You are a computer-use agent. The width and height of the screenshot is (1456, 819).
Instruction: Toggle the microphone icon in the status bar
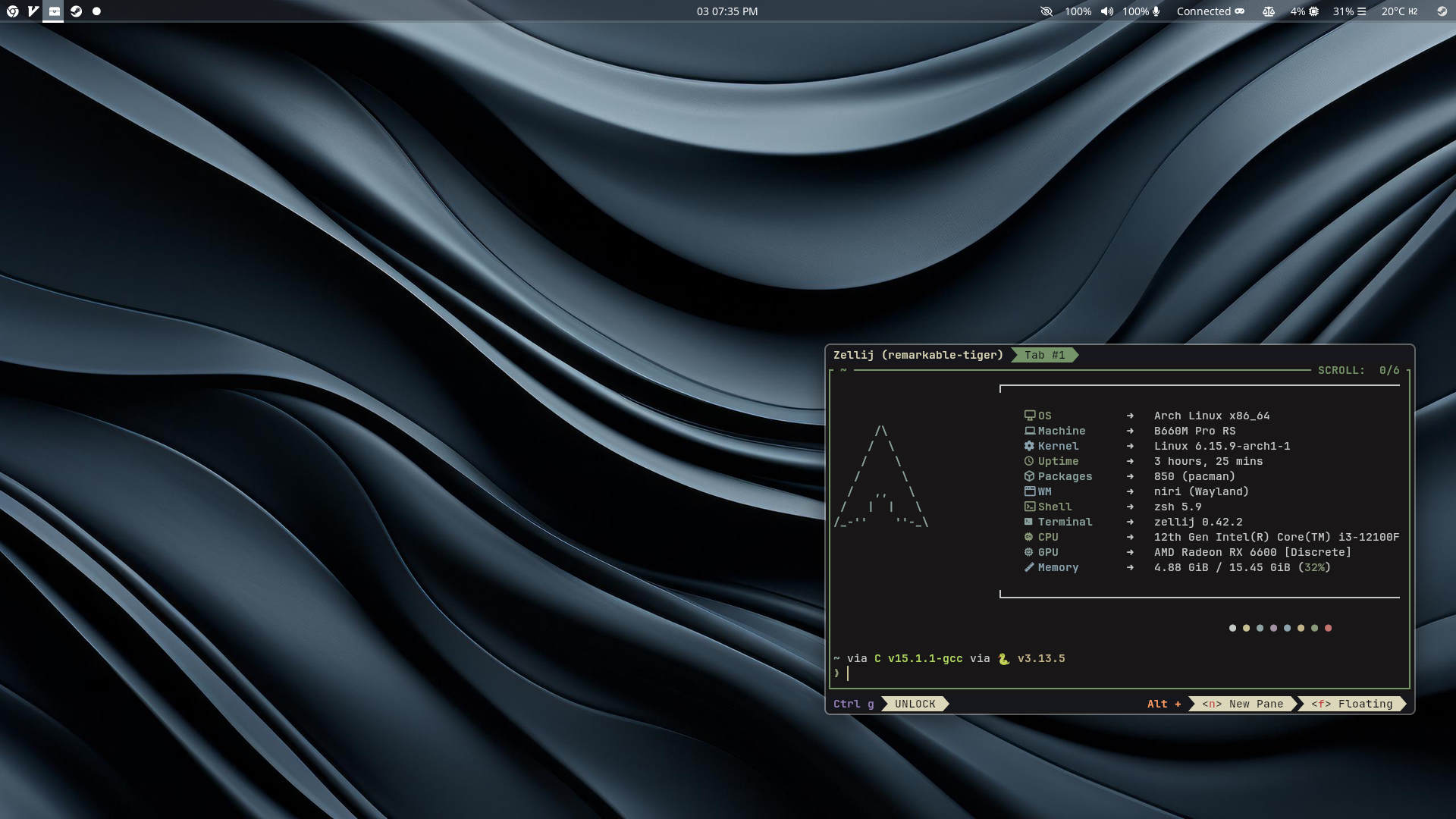1156,11
